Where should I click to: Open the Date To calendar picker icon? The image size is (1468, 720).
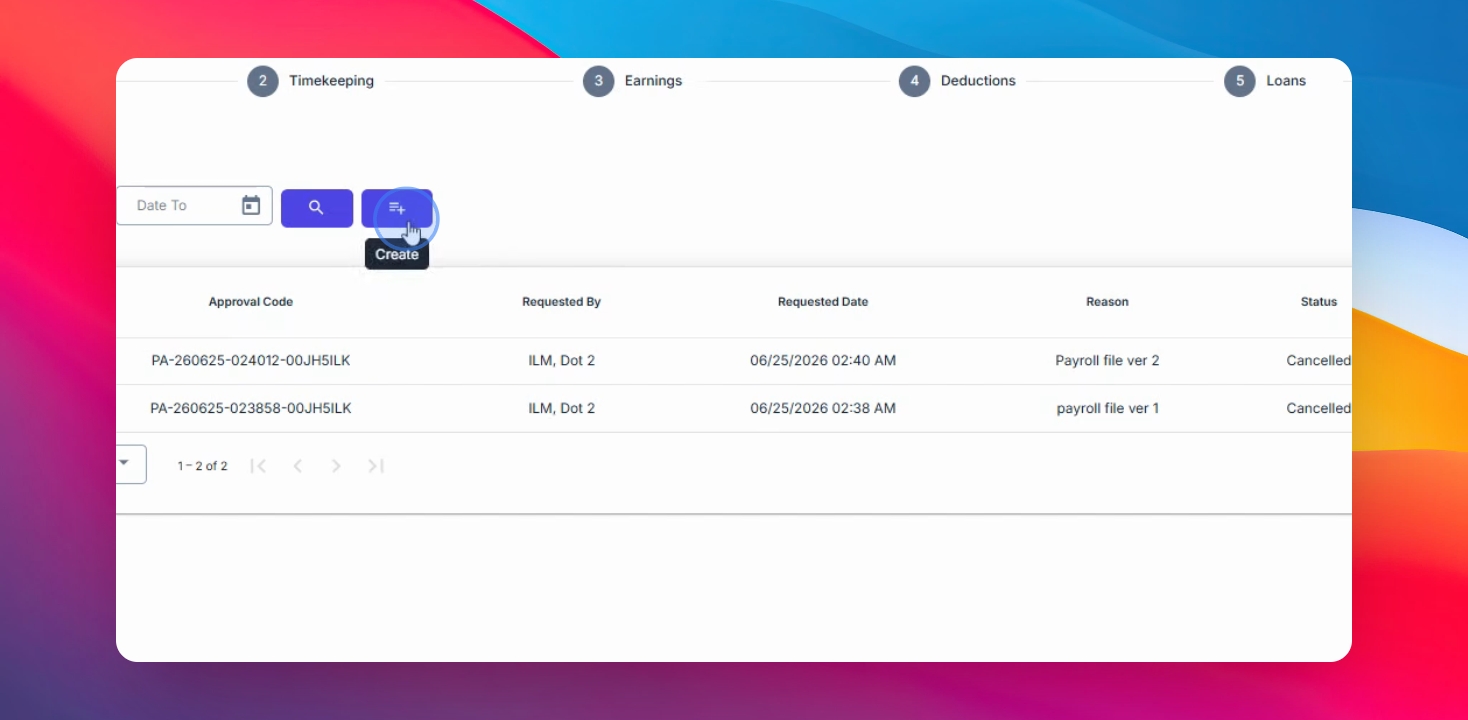(x=251, y=205)
